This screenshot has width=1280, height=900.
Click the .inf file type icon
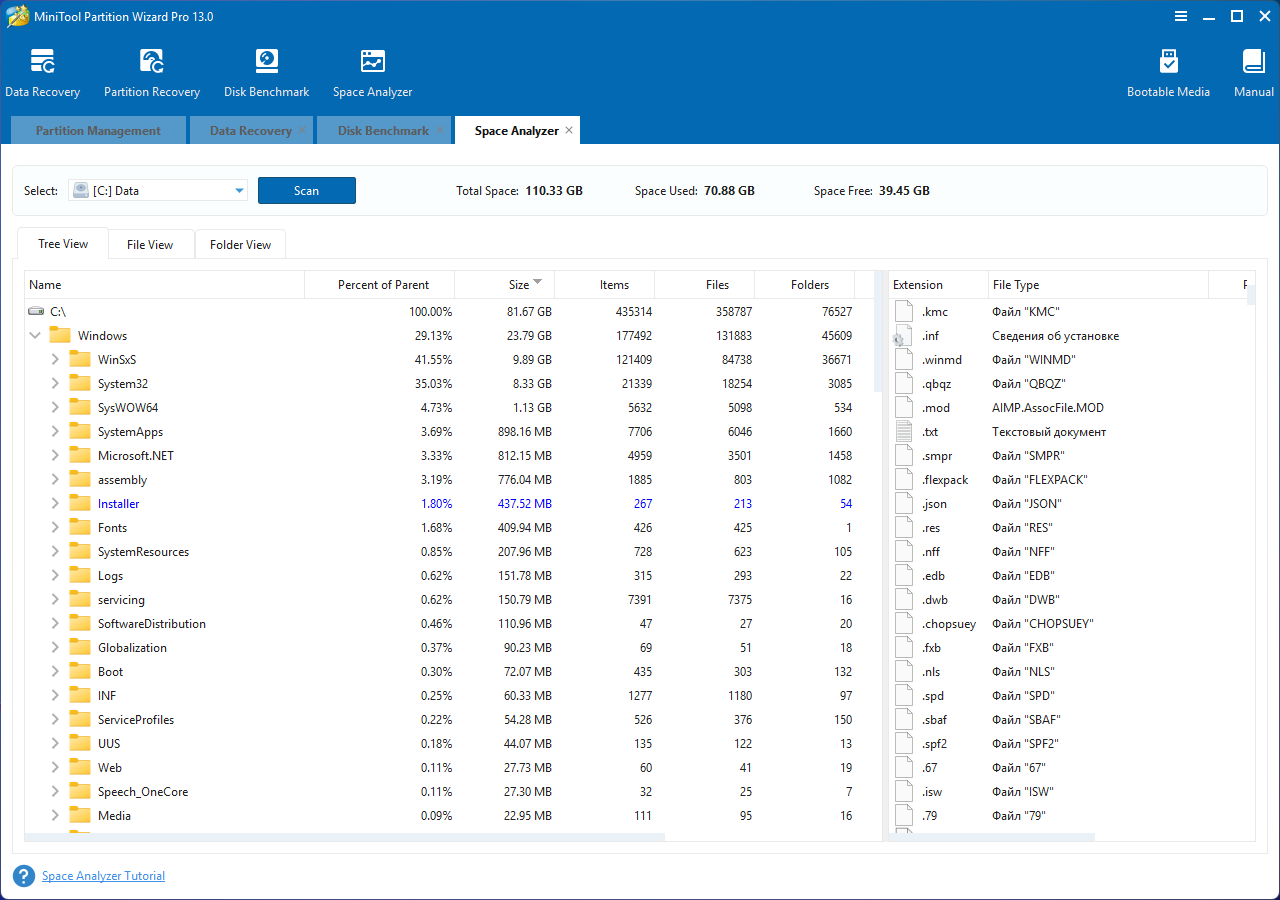tap(904, 336)
